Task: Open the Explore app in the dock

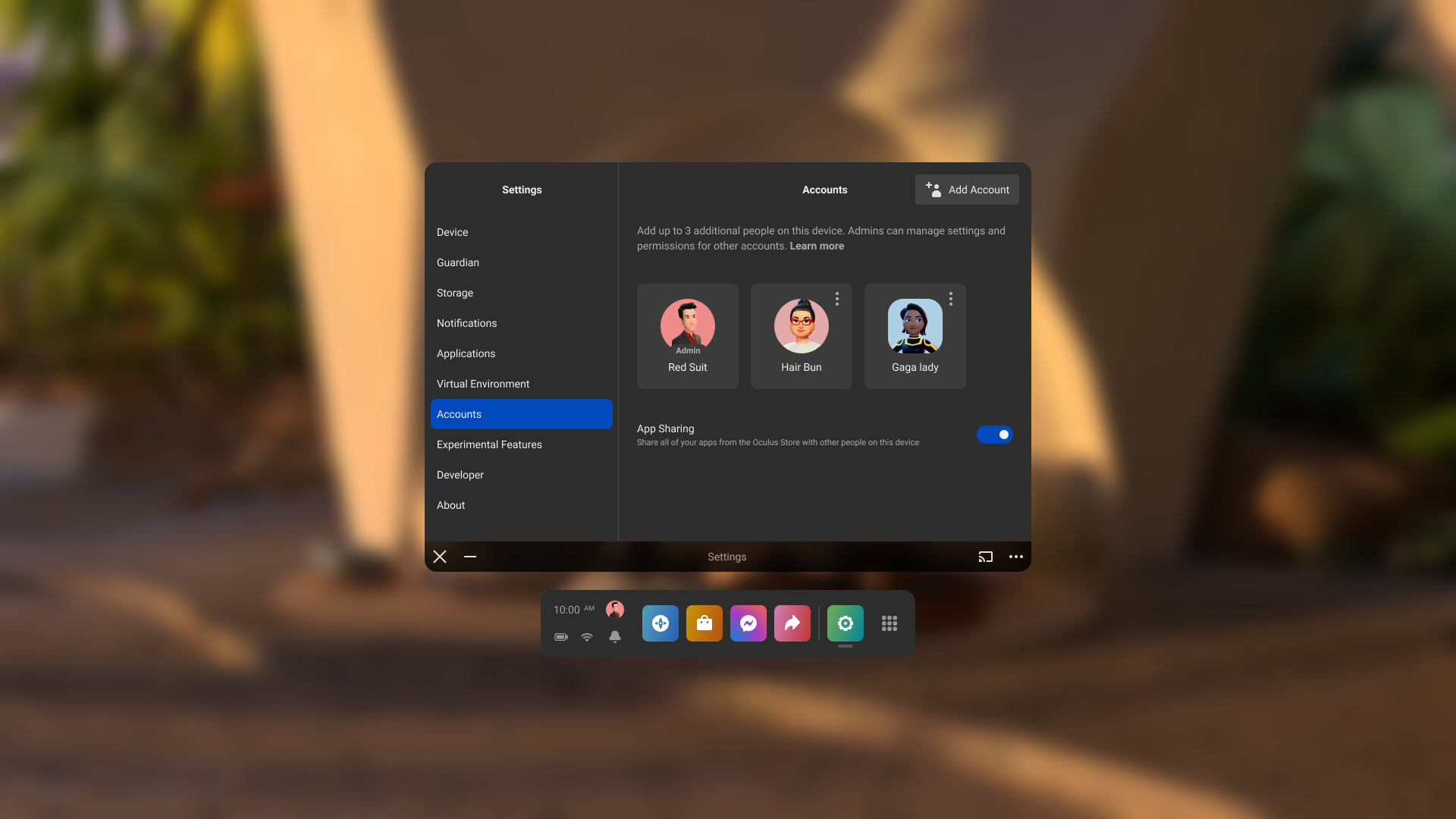Action: click(660, 623)
